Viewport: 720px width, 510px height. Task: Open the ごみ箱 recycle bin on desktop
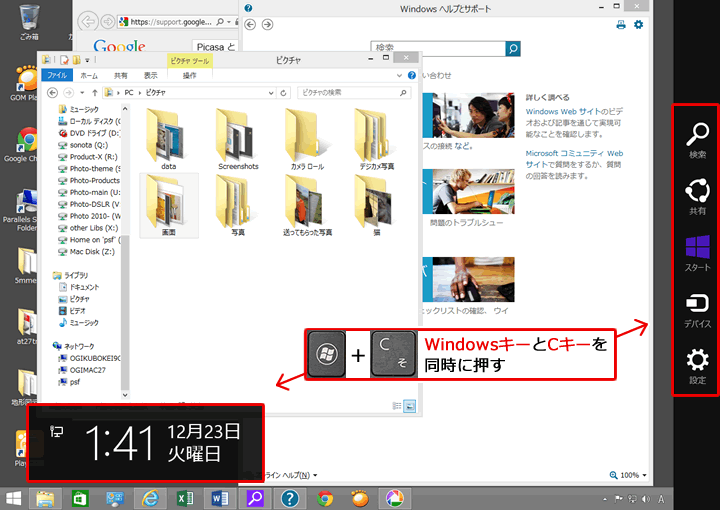[29, 21]
